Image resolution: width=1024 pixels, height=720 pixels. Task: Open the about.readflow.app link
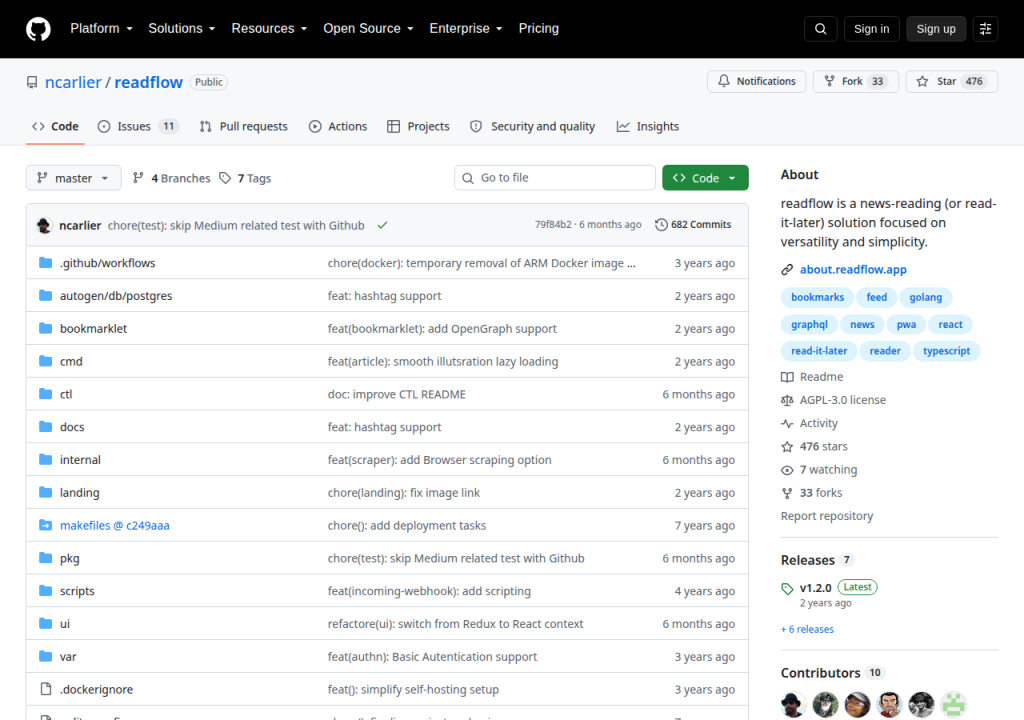tap(853, 270)
